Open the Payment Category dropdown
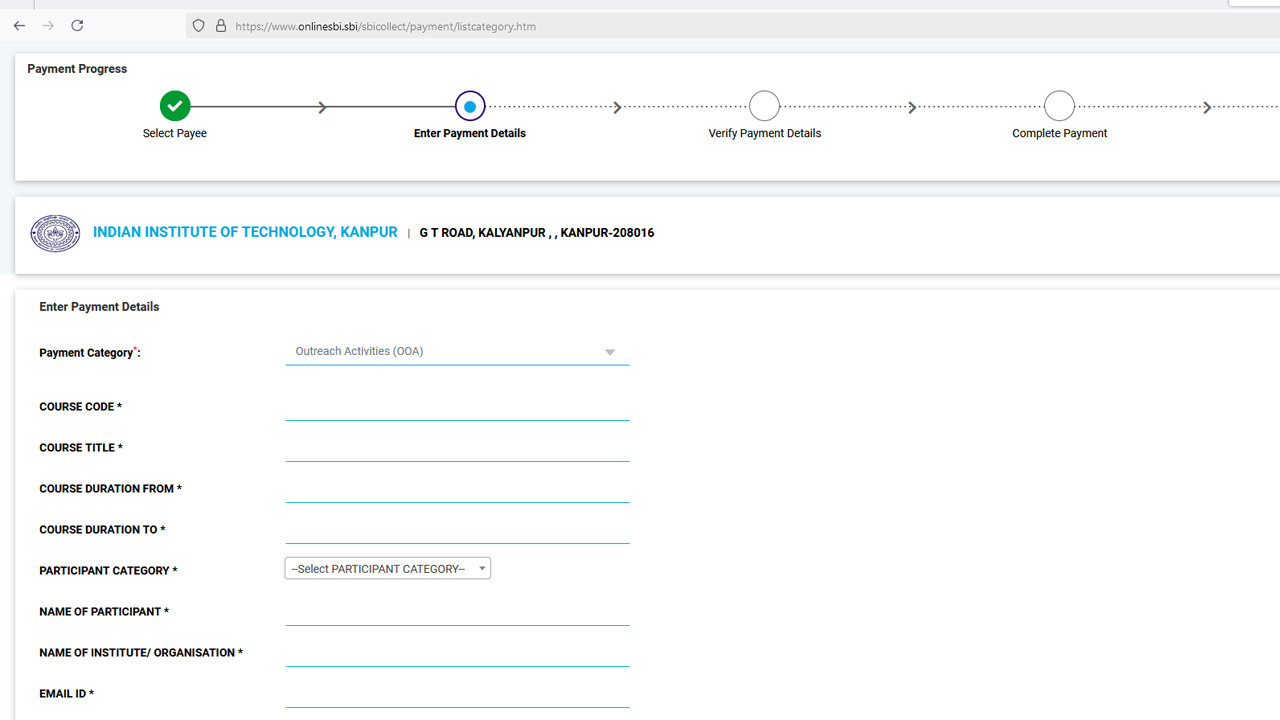Screen dimensions: 1280x720 click(x=457, y=351)
